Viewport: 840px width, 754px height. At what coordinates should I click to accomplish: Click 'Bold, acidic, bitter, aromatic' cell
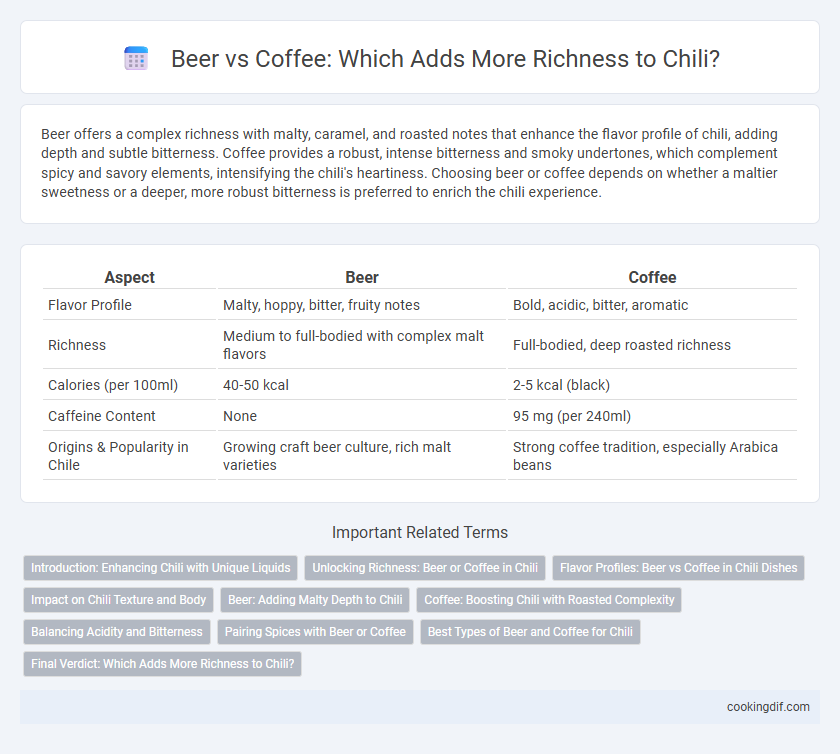(x=652, y=305)
